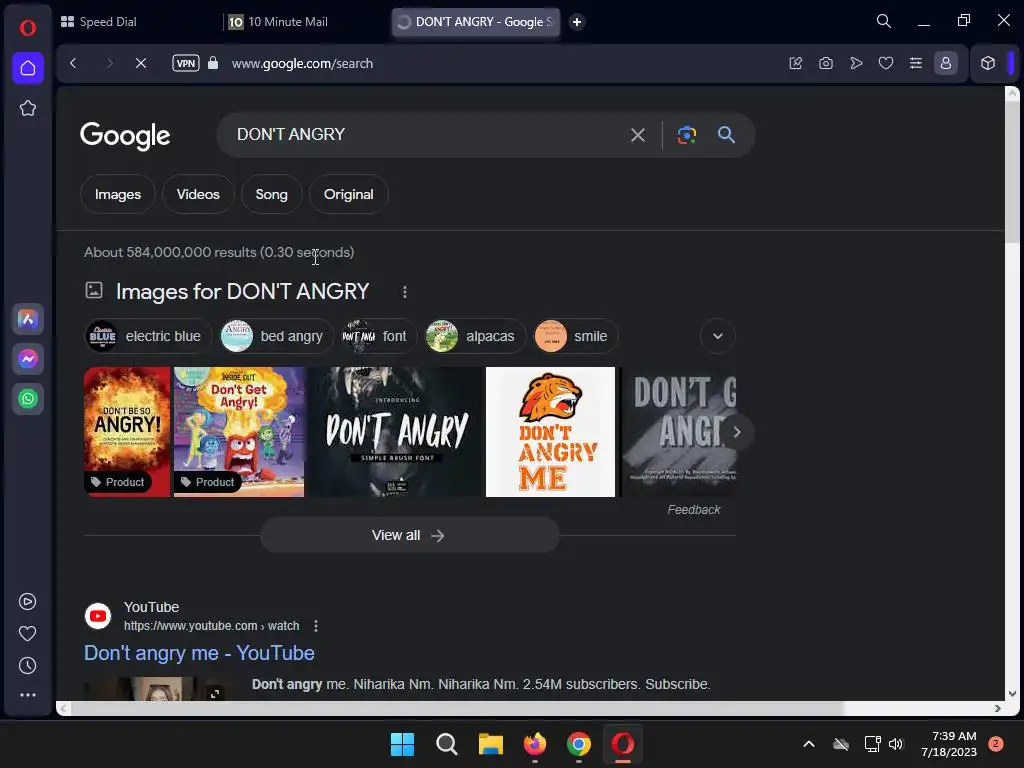1024x768 pixels.
Task: Go back to previous page
Action: pos(73,63)
